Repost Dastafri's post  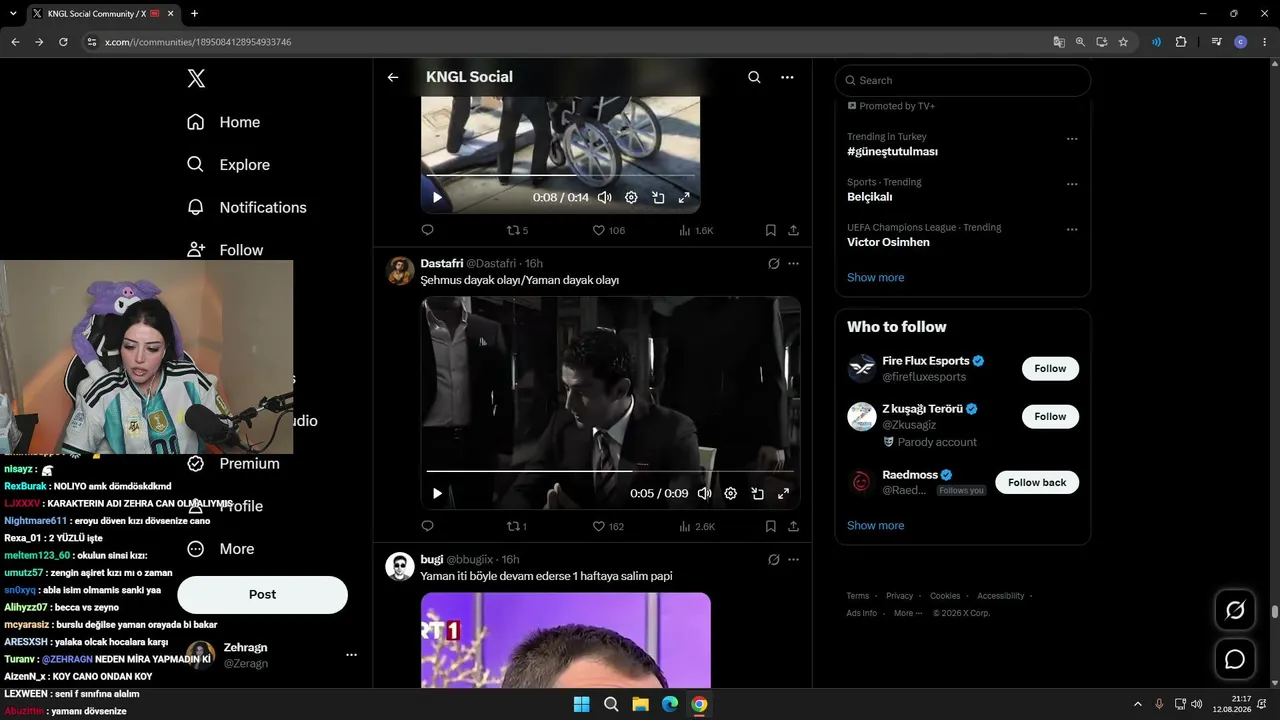point(517,526)
